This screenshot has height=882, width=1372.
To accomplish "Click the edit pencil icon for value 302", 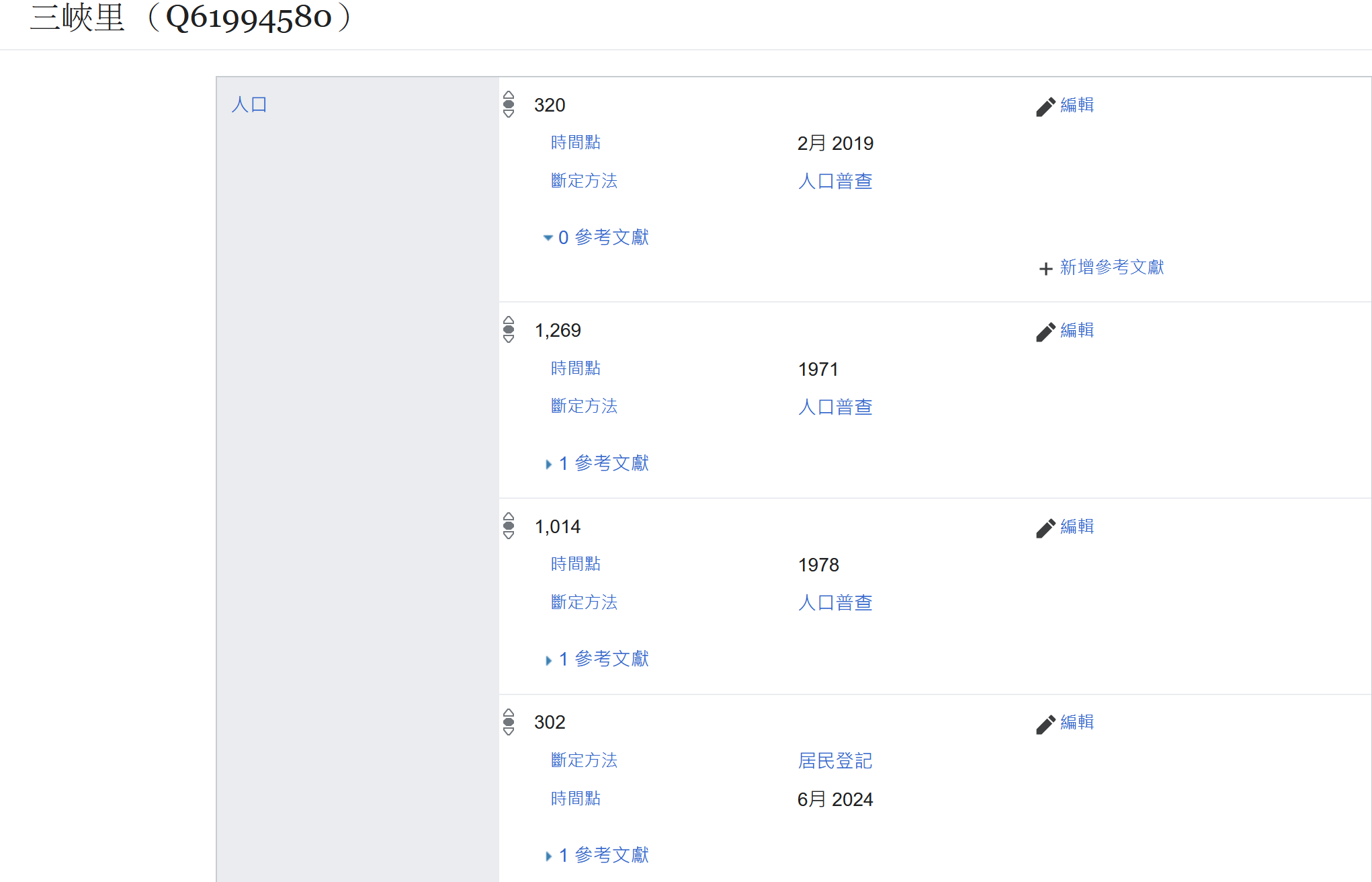I will click(x=1045, y=724).
